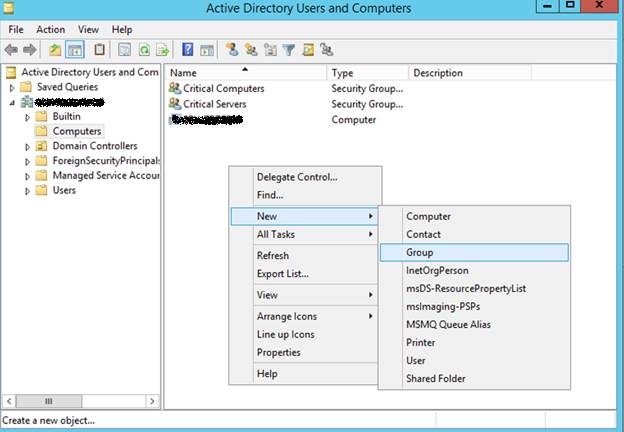This screenshot has width=624, height=432.
Task: Select Saved Queries in the tree
Action: pyautogui.click(x=67, y=87)
